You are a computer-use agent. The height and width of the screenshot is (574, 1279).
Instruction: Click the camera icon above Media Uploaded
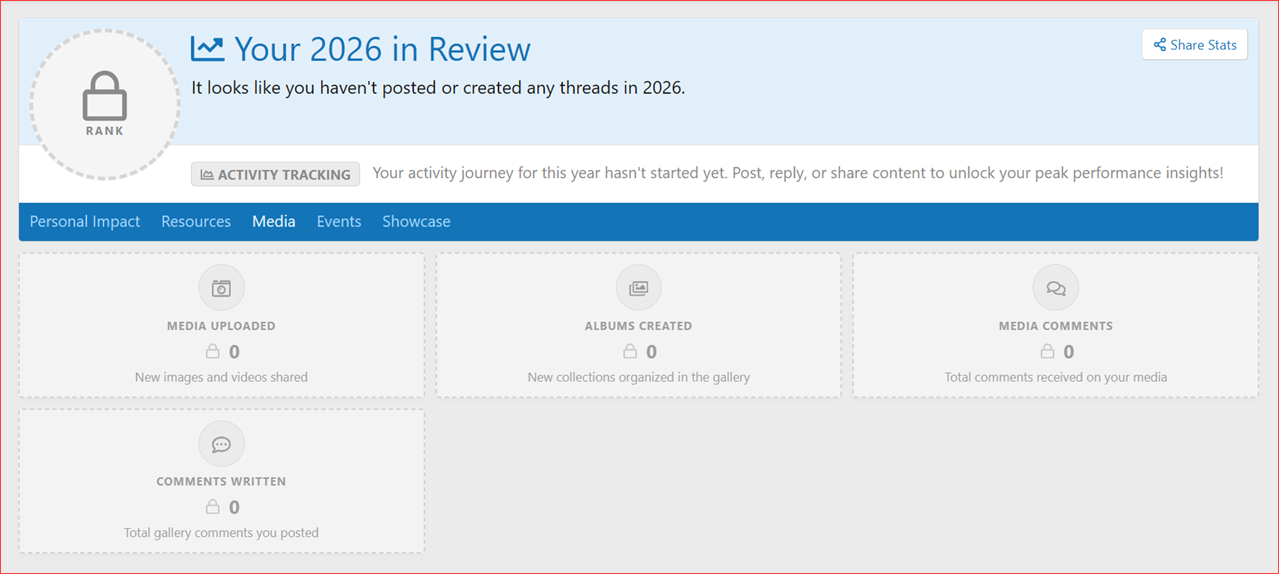tap(221, 288)
